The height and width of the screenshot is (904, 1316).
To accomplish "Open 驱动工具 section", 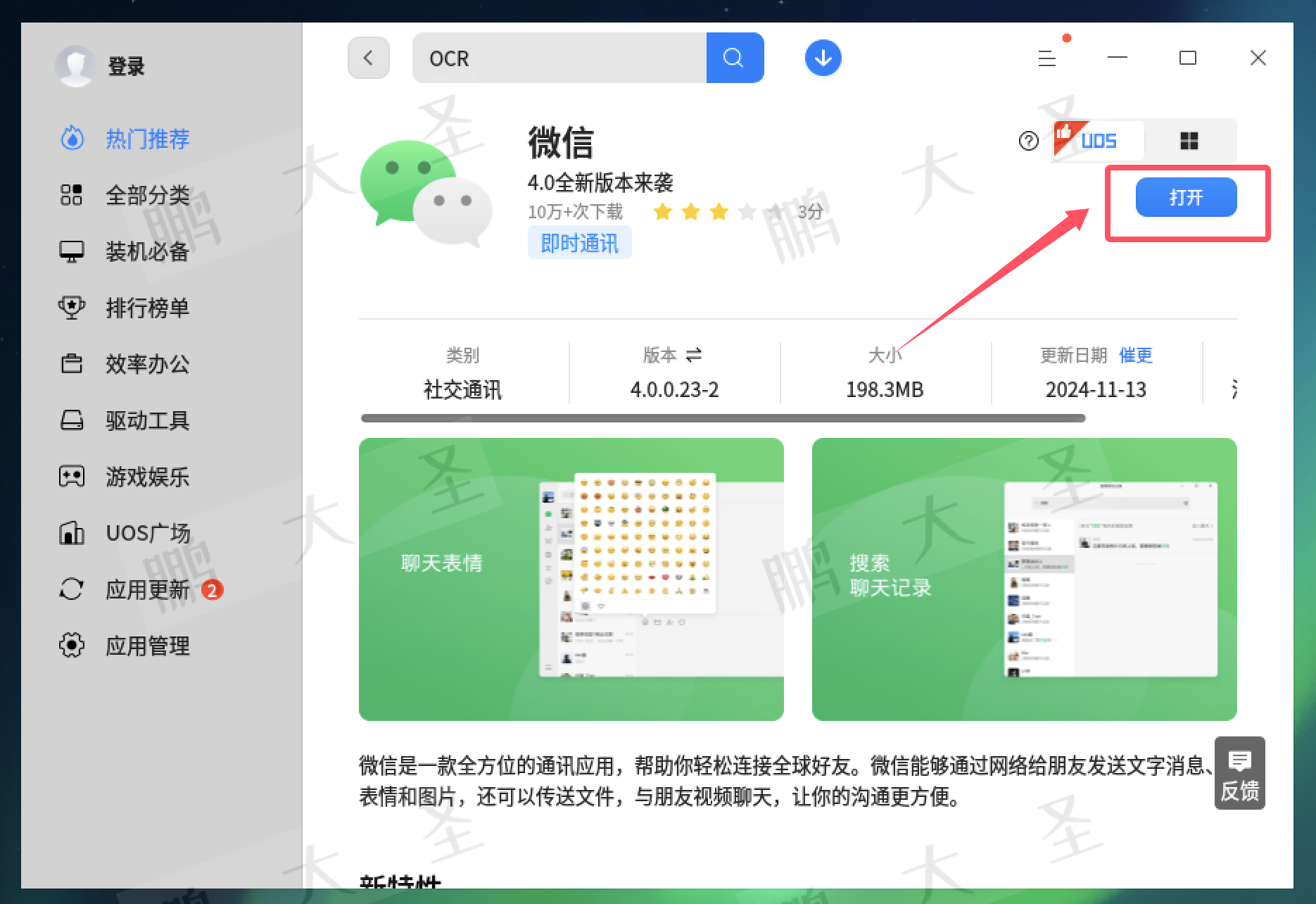I will click(x=148, y=420).
